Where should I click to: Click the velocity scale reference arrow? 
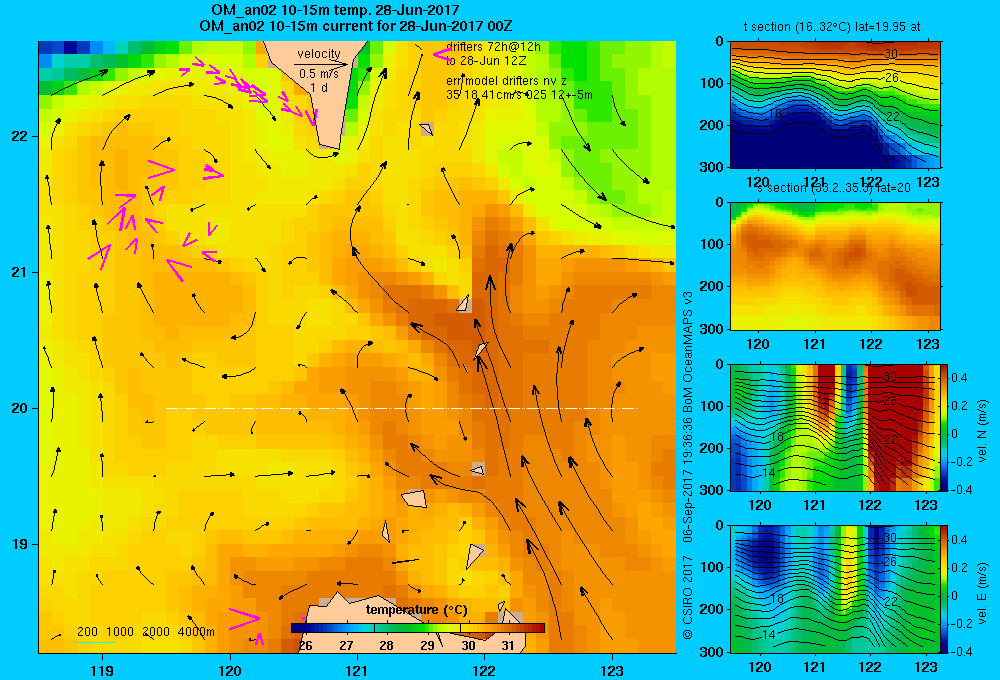[x=321, y=64]
